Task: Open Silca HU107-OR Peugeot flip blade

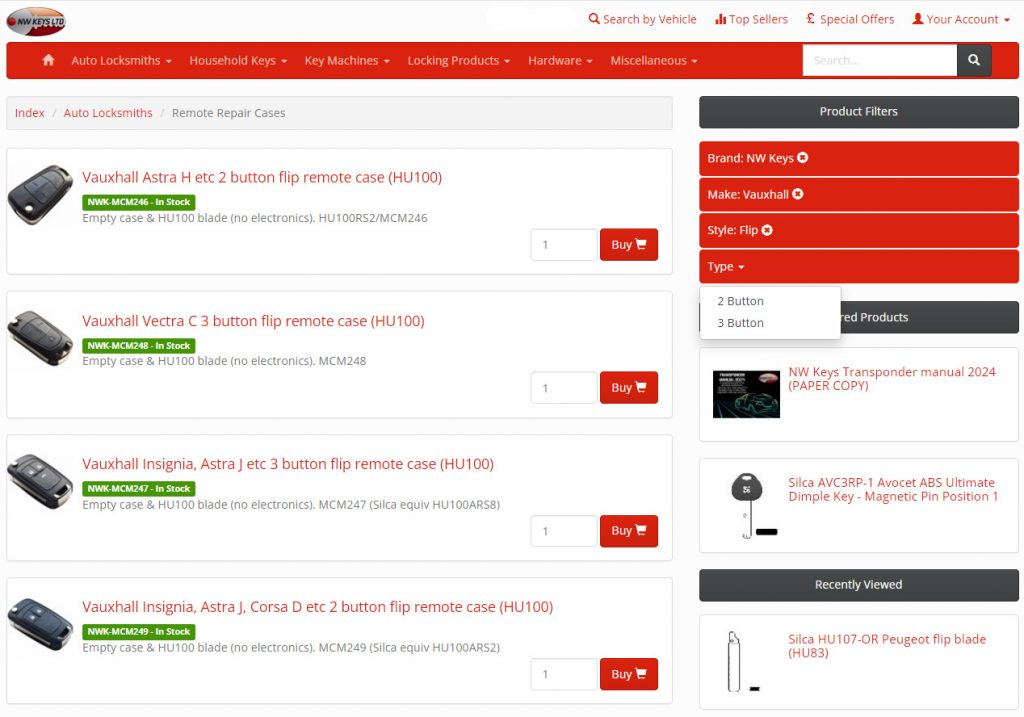Action: point(887,646)
